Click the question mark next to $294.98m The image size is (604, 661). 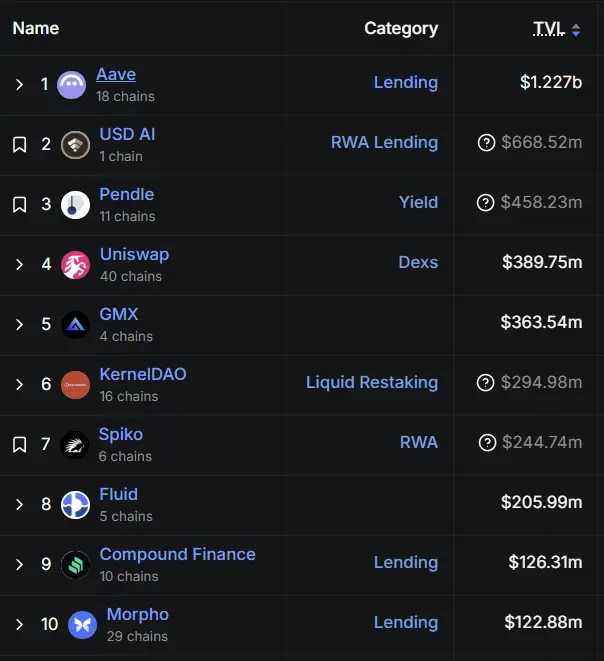click(485, 383)
